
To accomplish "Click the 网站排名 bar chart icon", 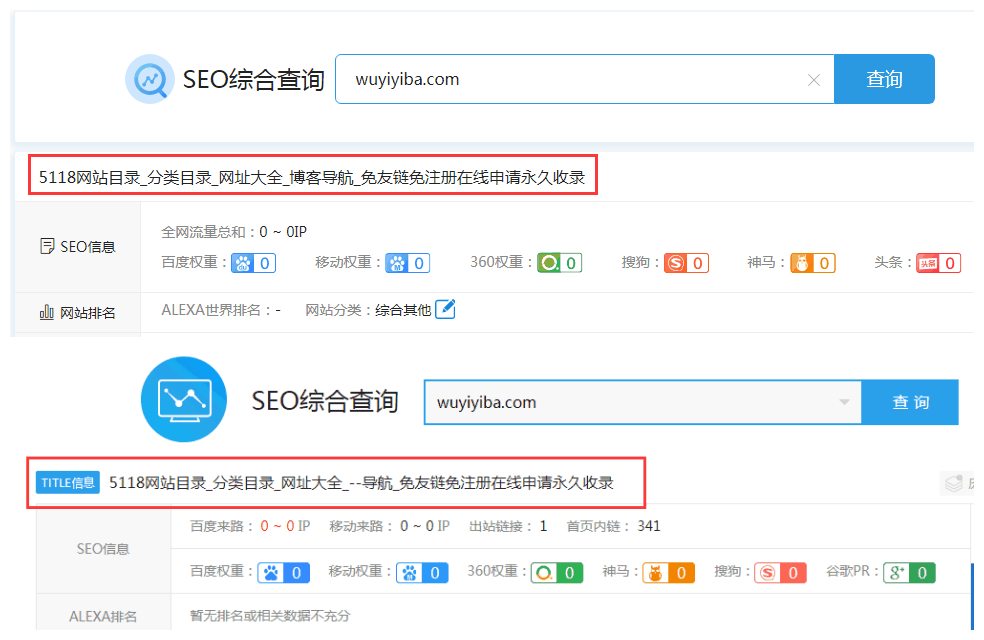I will (46, 312).
